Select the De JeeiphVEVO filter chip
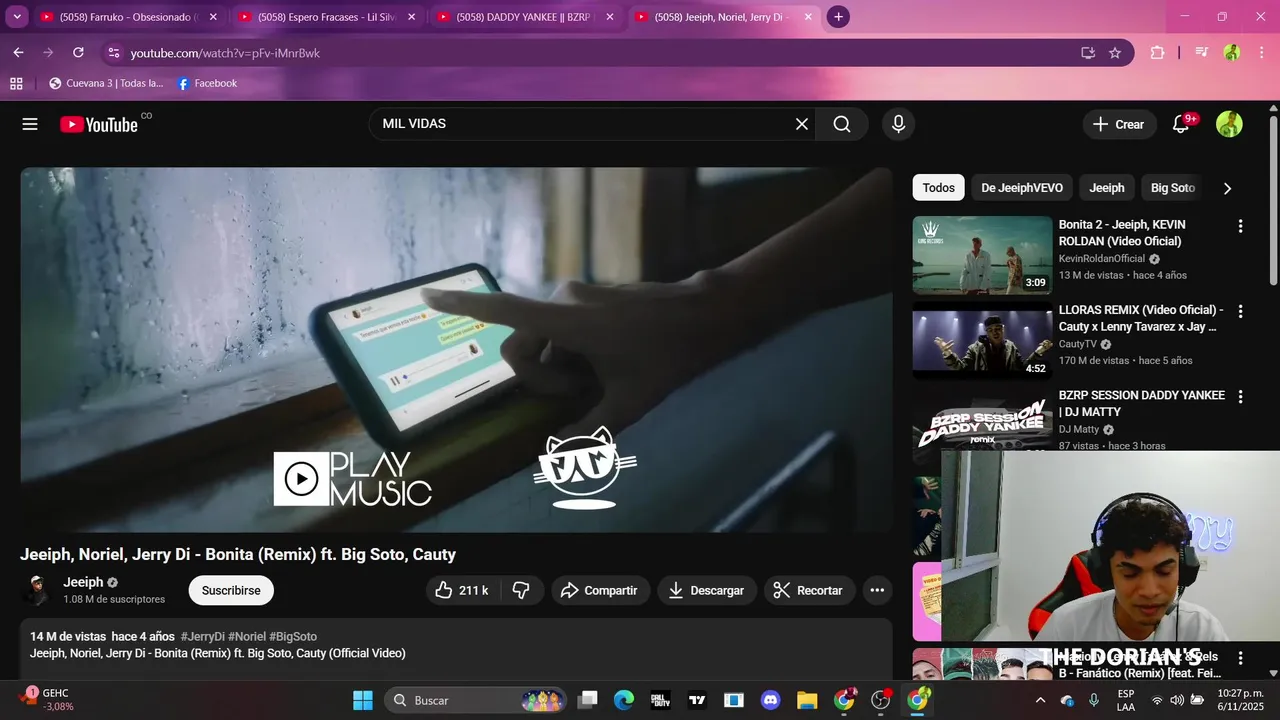 [x=1022, y=188]
